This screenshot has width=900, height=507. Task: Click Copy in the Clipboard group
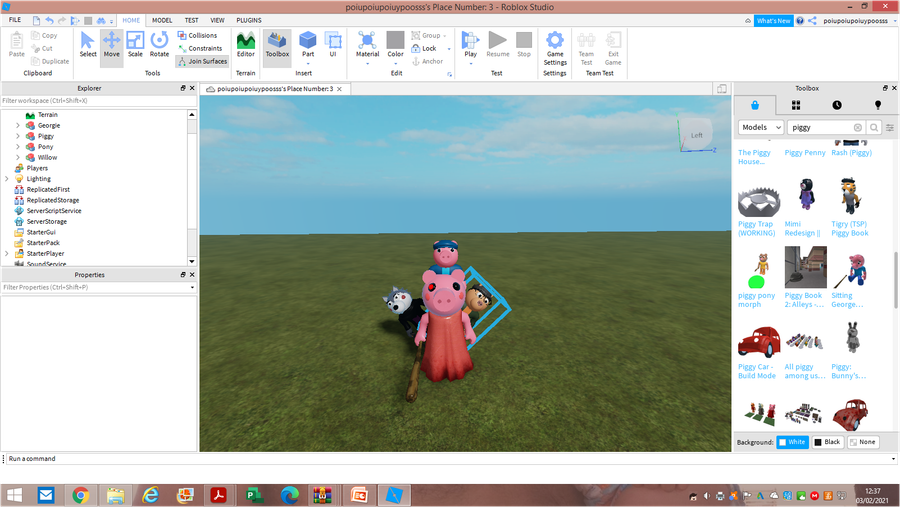[x=44, y=36]
